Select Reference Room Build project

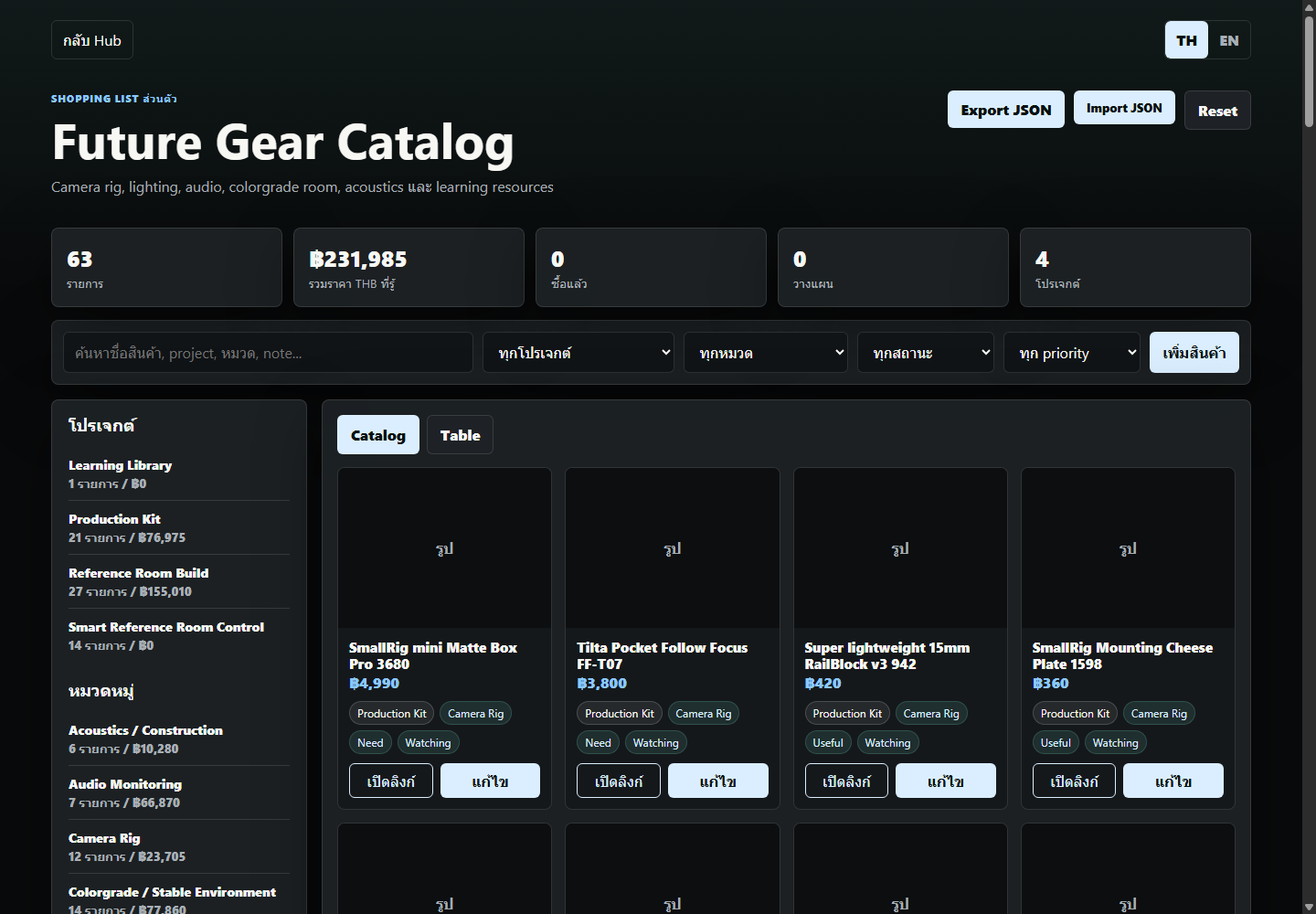[x=179, y=582]
